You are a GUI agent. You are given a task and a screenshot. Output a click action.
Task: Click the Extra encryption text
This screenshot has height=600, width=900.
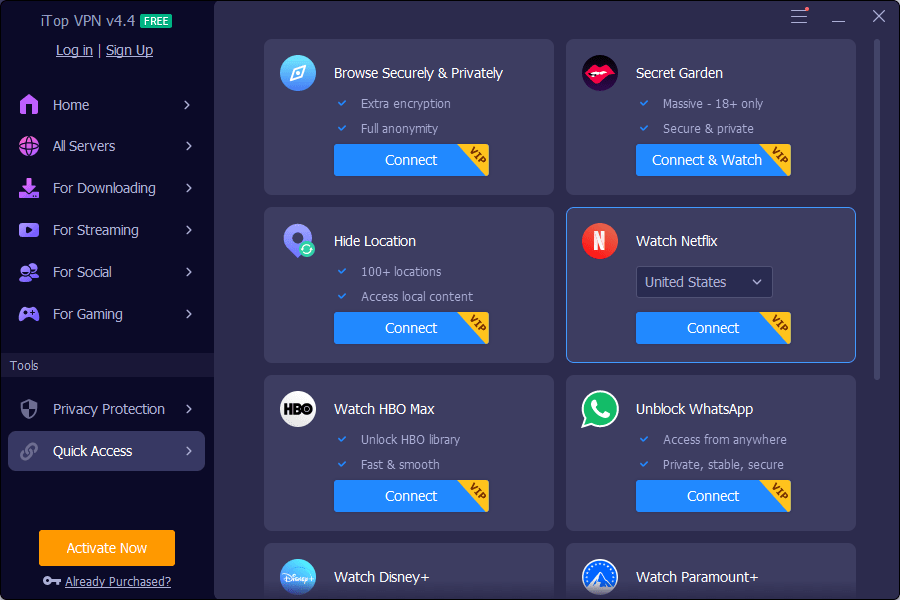click(405, 103)
